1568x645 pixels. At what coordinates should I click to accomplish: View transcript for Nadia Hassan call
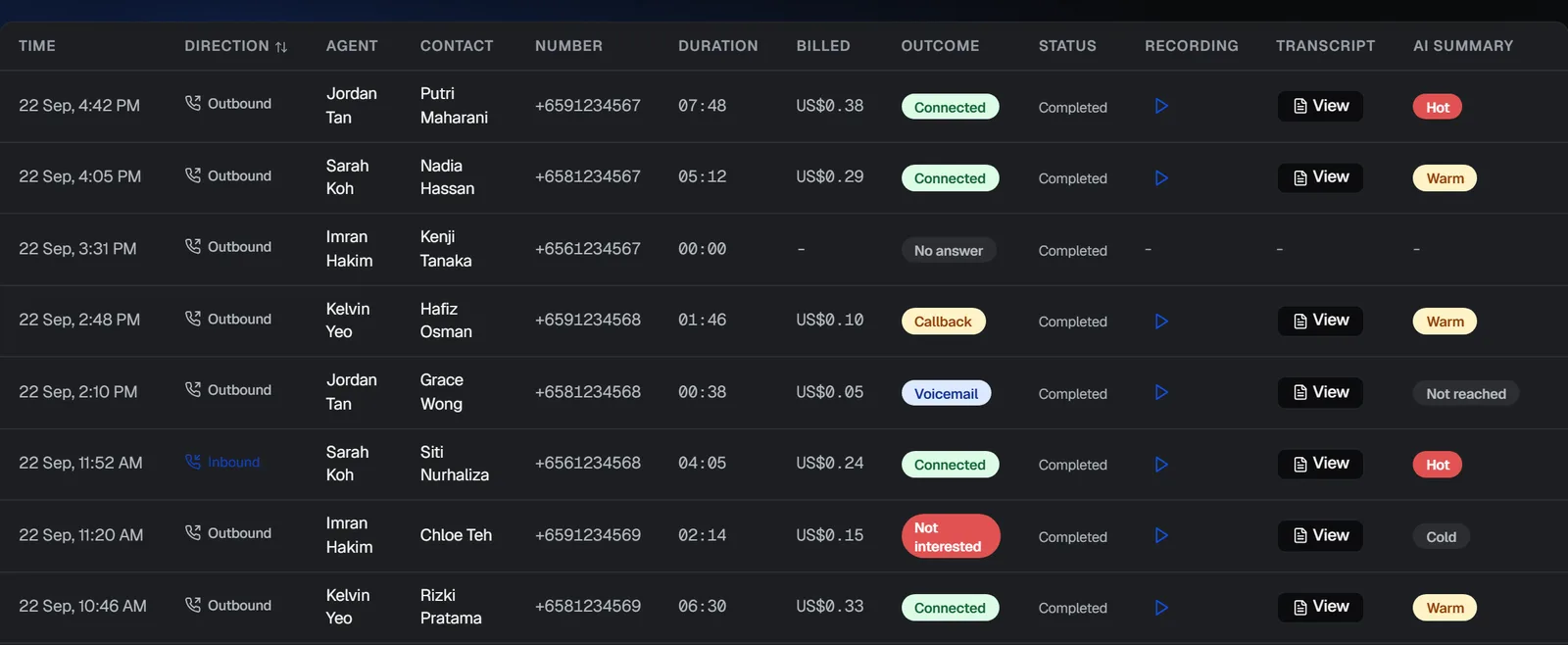click(x=1320, y=177)
